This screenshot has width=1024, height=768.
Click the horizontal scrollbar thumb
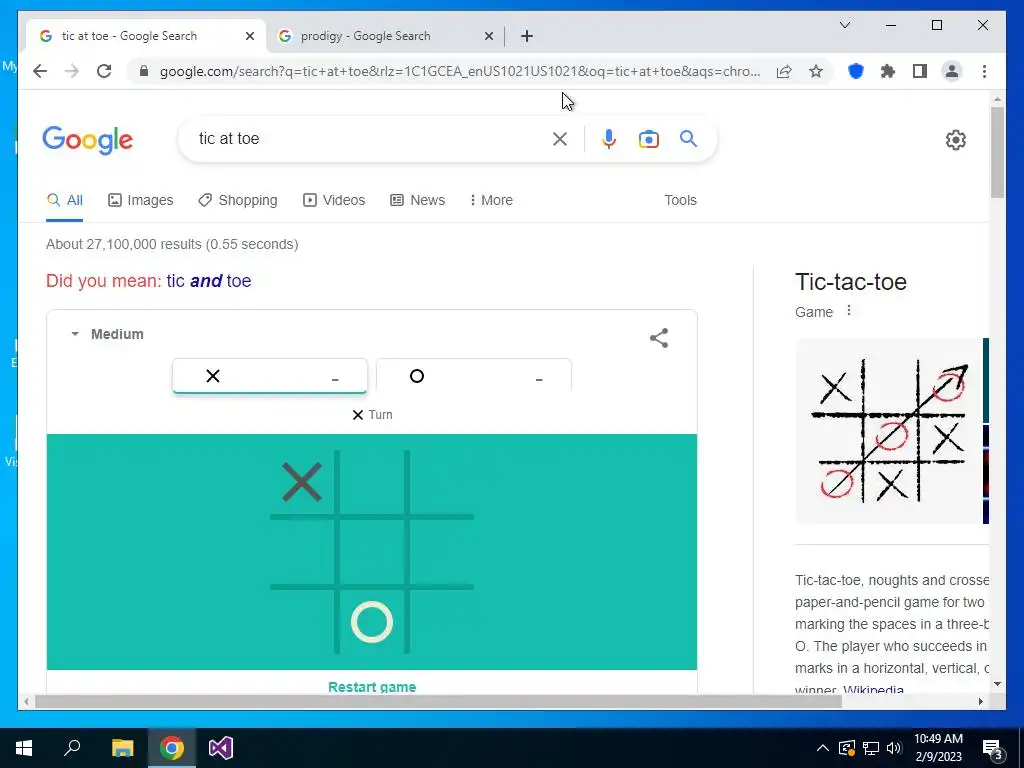coord(438,701)
